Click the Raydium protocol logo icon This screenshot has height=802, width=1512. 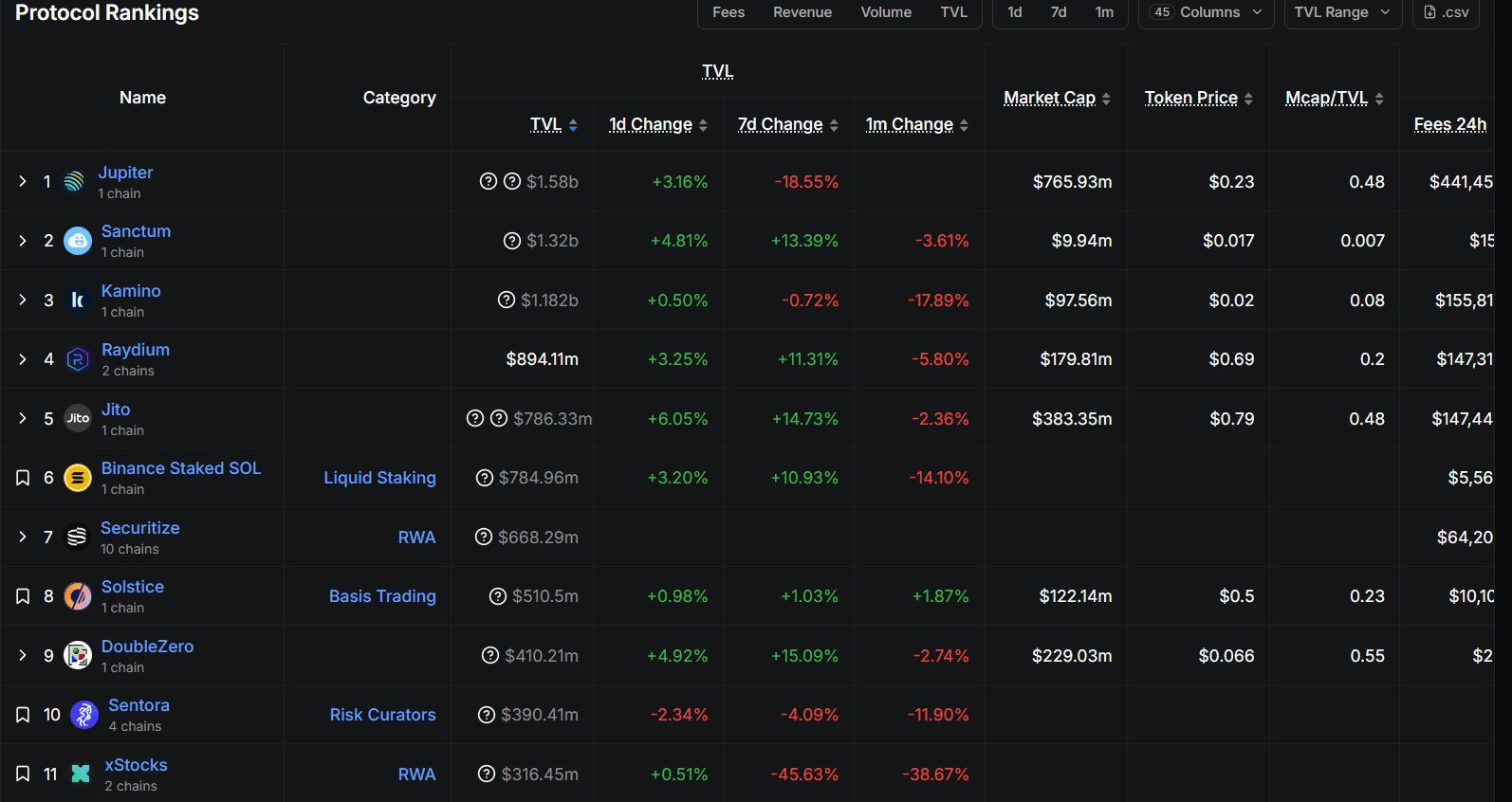click(78, 359)
